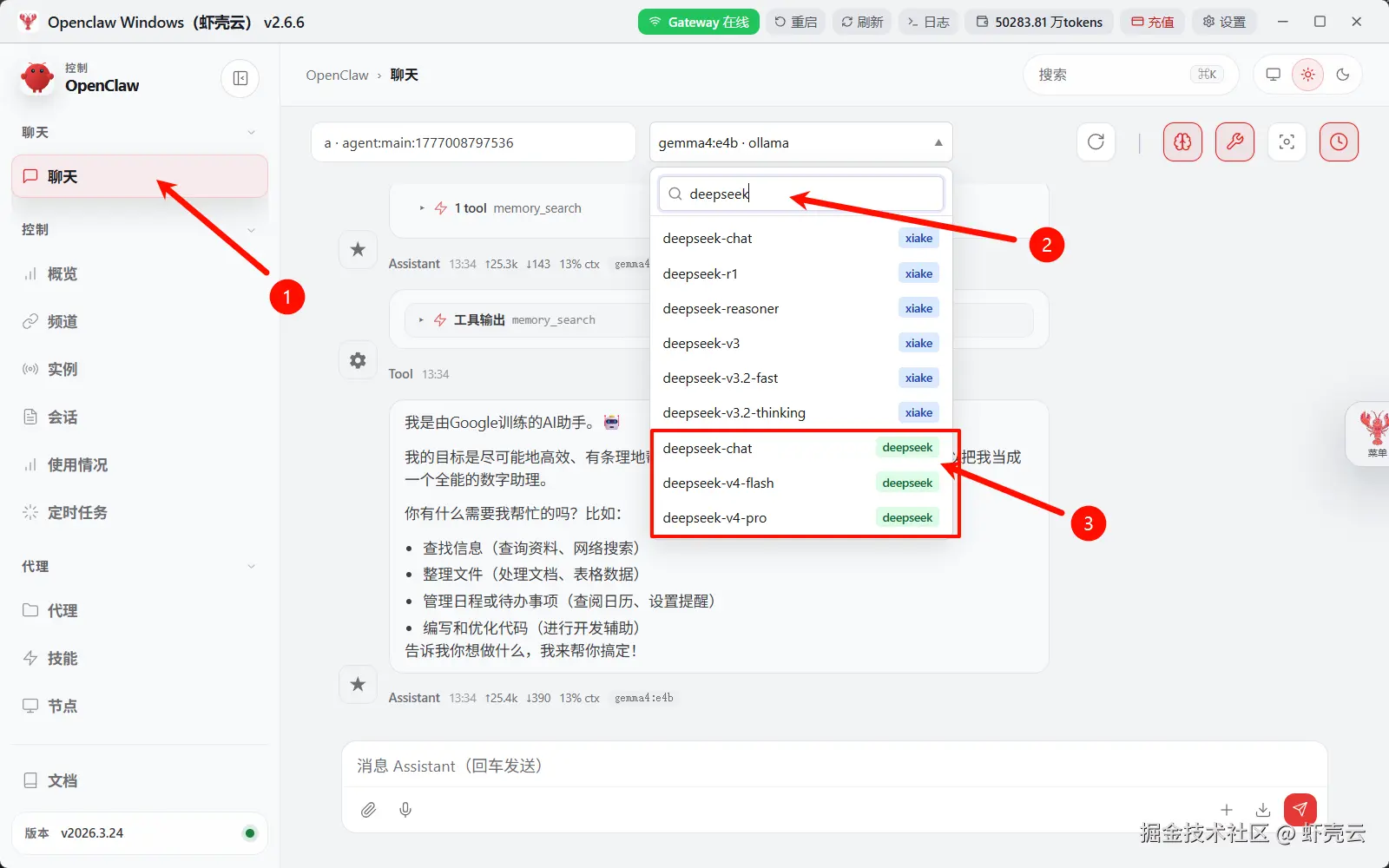Click the message input field

click(x=833, y=766)
